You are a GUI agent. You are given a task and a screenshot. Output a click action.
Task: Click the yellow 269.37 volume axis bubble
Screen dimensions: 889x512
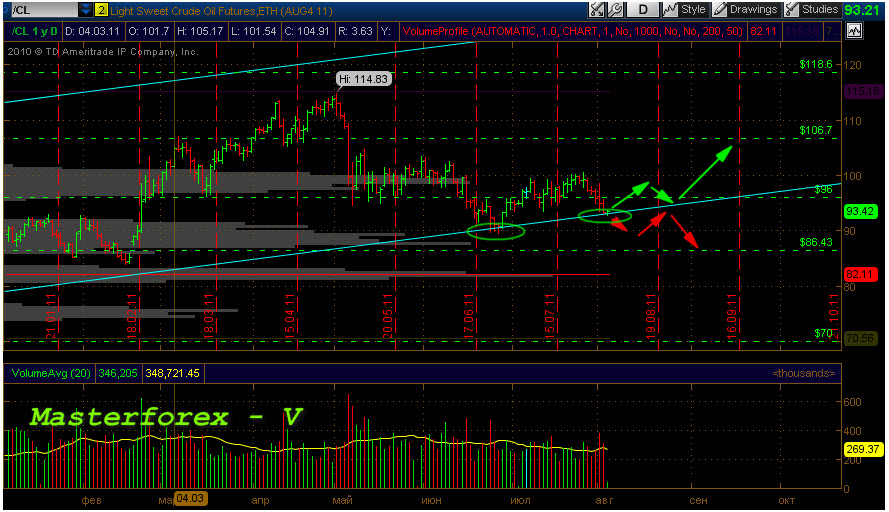pos(862,449)
